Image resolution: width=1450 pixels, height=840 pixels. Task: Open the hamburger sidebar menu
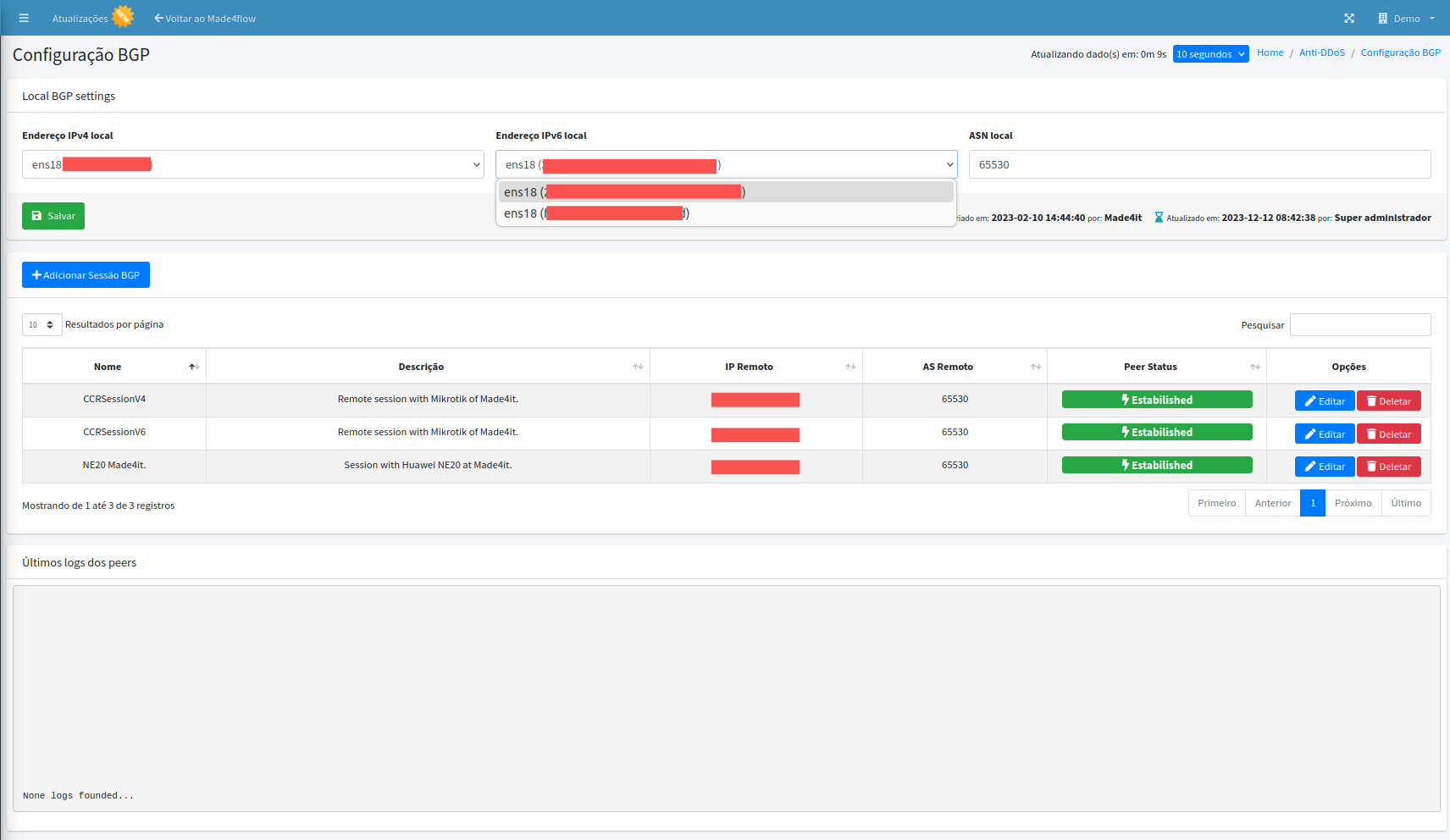24,18
